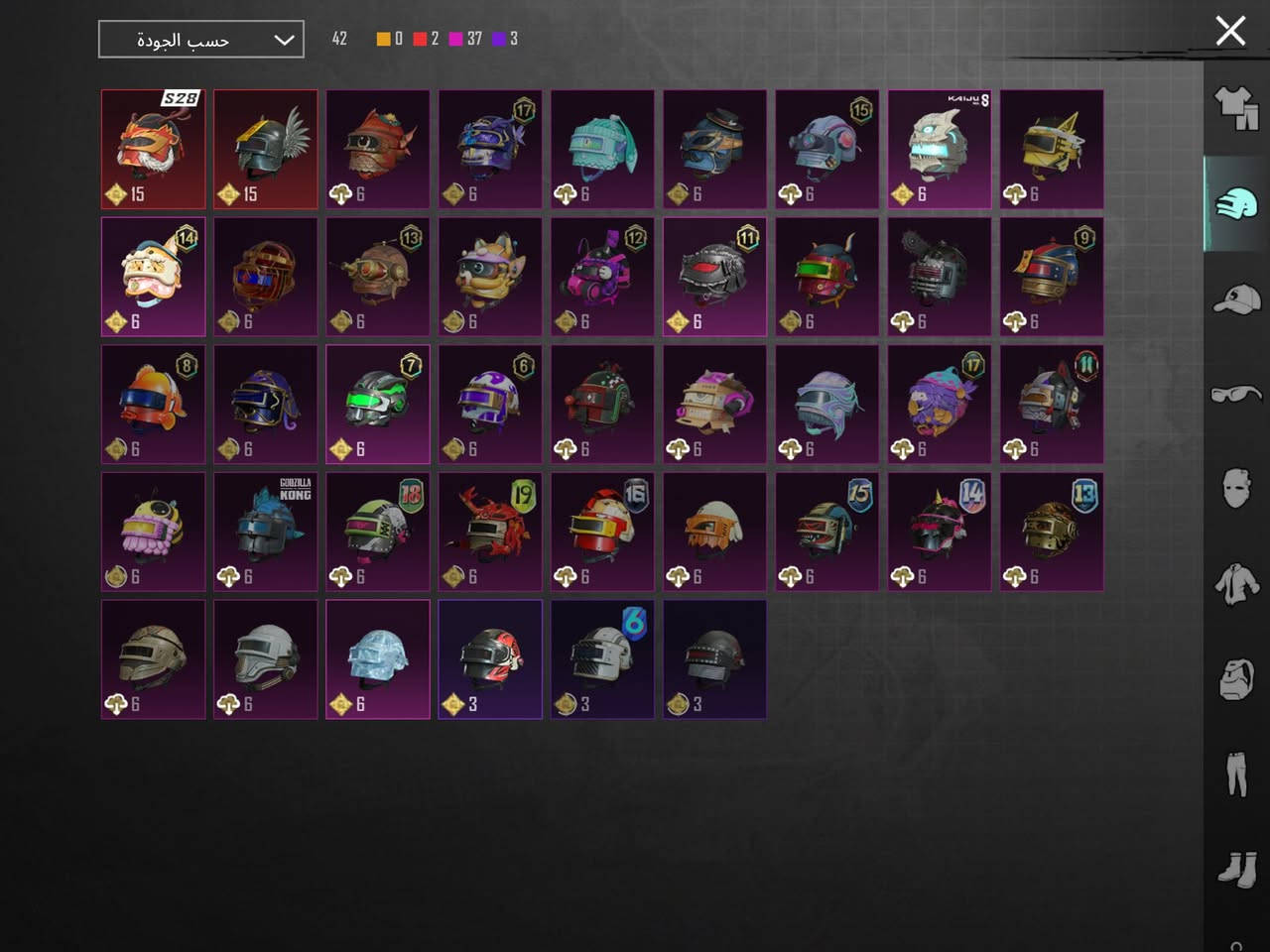Select the winged helmet with 15 rating
The height and width of the screenshot is (952, 1270).
coord(266,150)
